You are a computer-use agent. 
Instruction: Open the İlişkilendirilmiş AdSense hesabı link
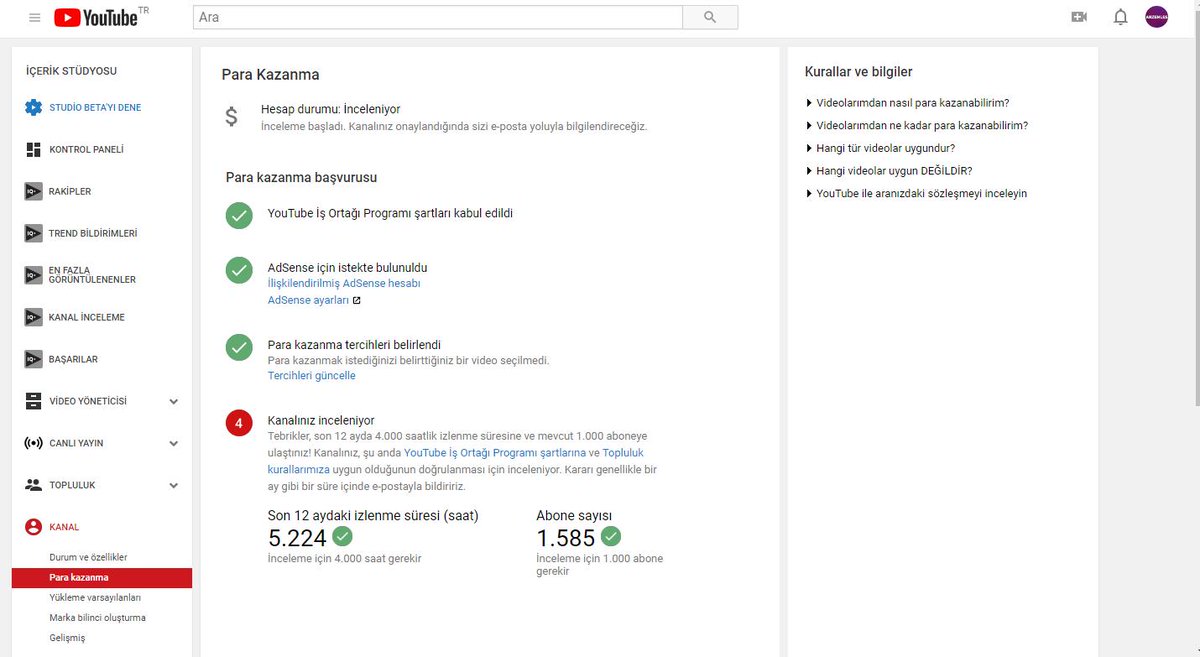(x=344, y=284)
